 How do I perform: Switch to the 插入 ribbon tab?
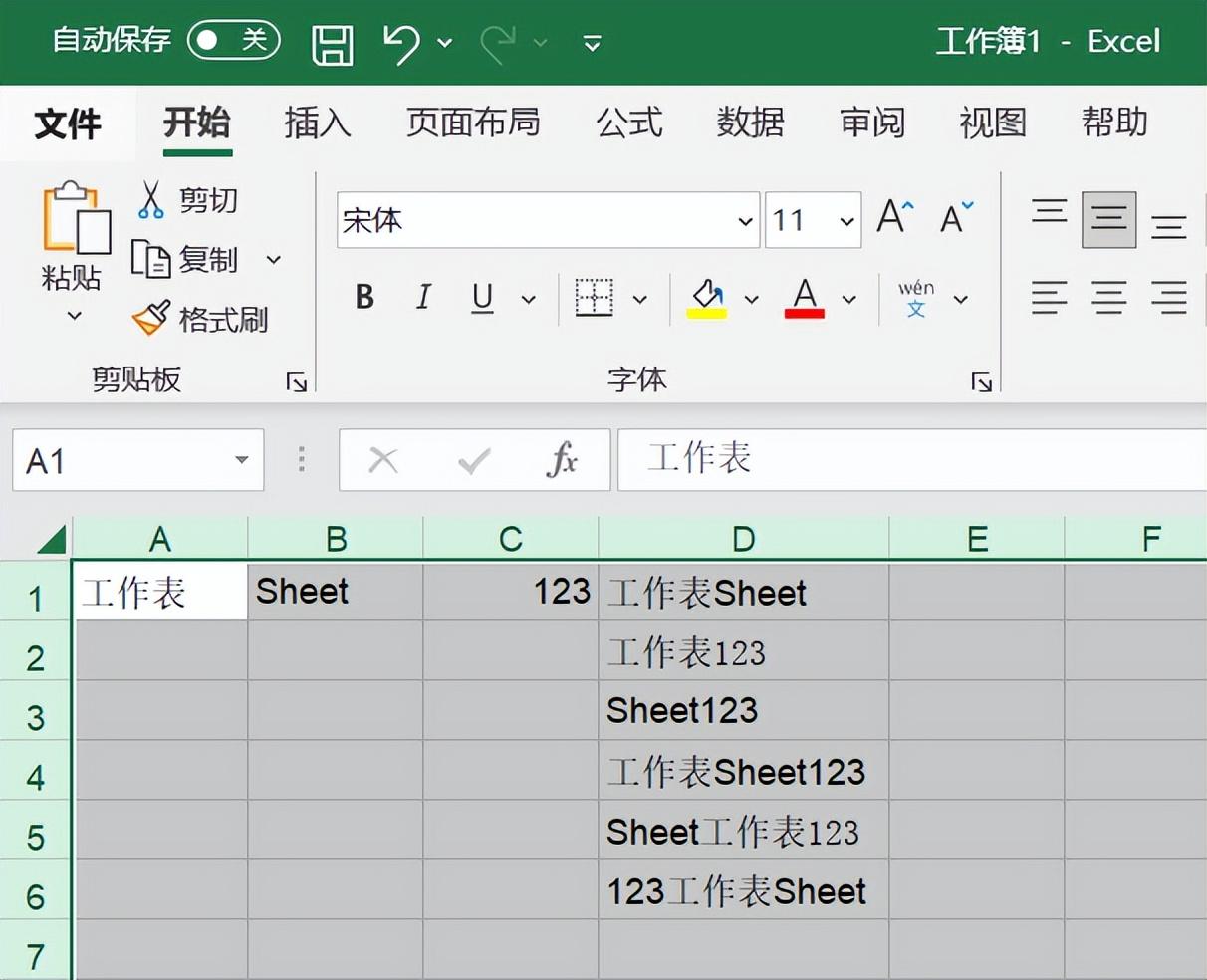click(317, 122)
